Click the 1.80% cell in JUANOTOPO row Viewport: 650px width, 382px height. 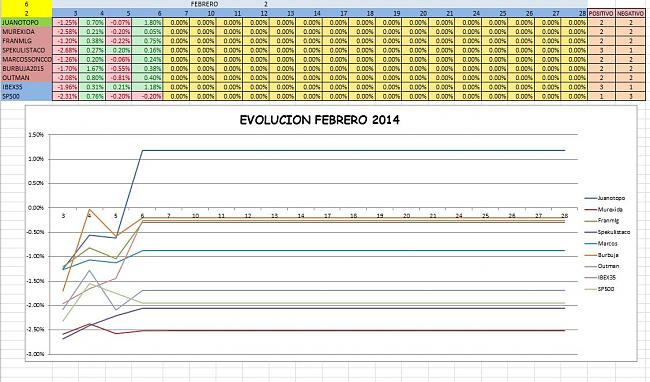pos(147,22)
